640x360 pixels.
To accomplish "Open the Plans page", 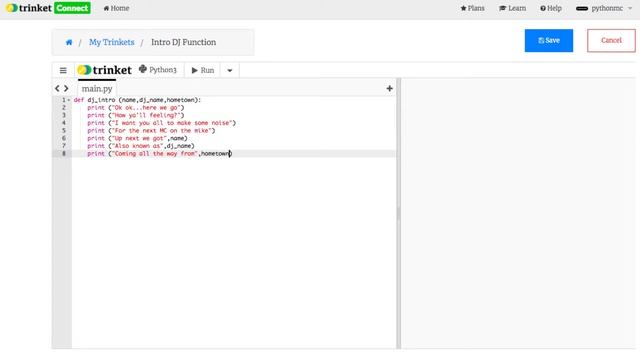I will click(x=472, y=8).
